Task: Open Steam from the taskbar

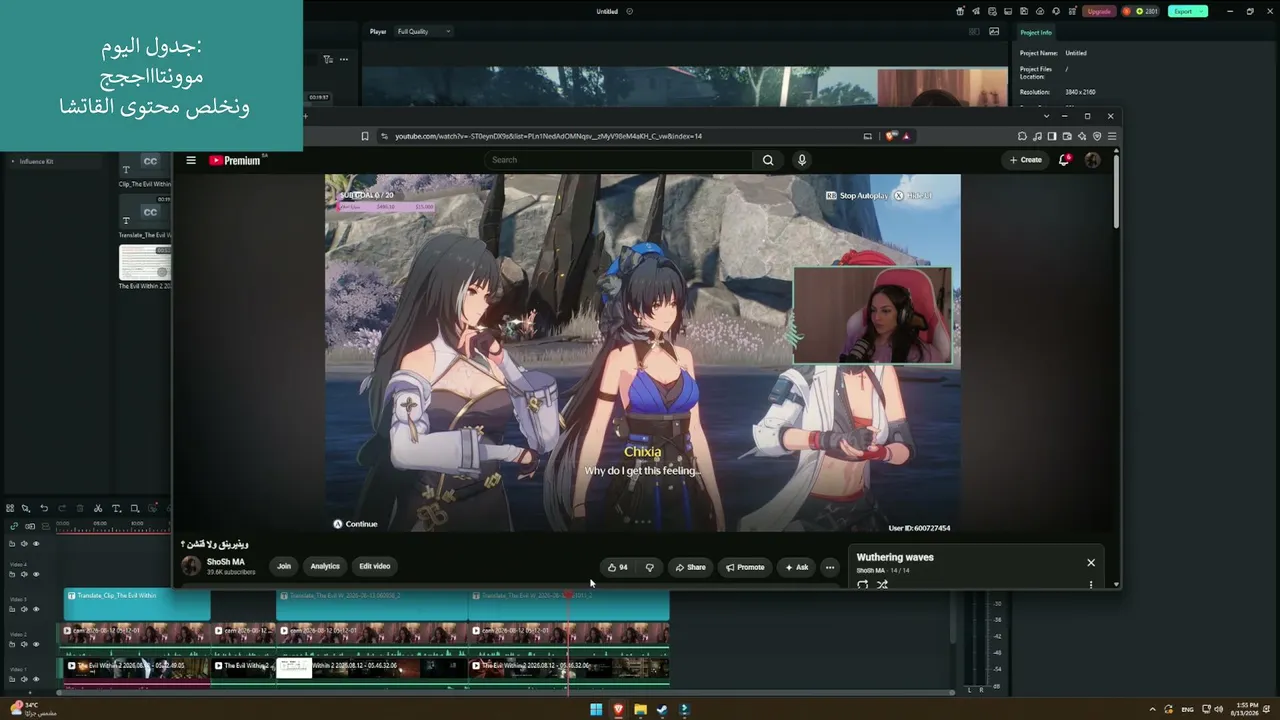Action: 662,710
